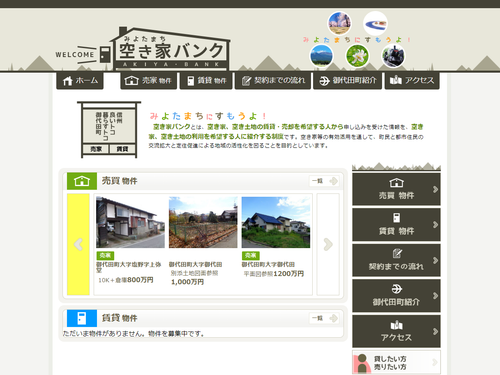
Task: Open the 御代田町大字御代田 link on the 1,000万円 listing
Action: pos(196,264)
